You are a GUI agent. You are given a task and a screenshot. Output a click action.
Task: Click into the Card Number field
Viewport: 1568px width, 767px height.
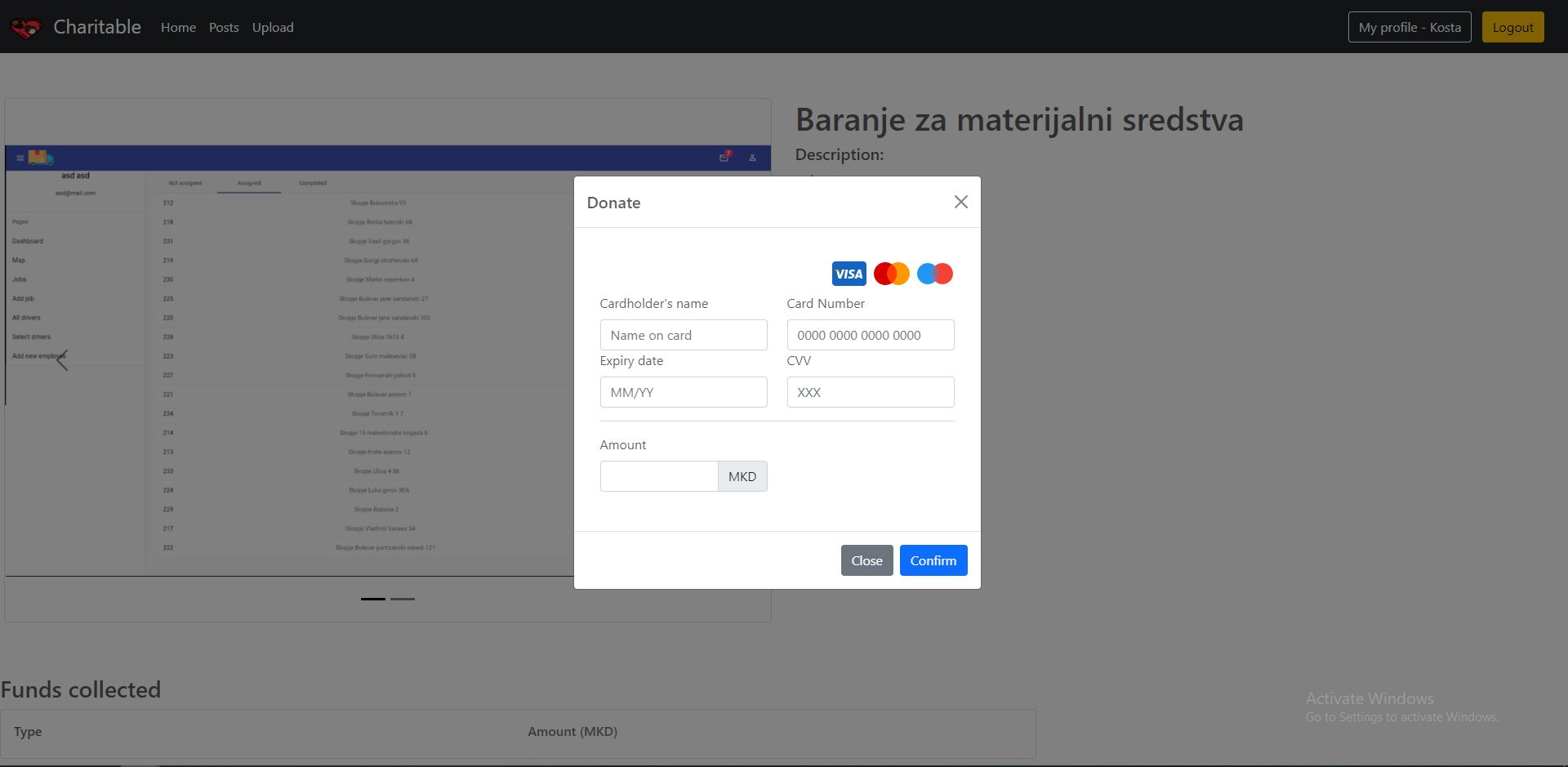[x=870, y=335]
